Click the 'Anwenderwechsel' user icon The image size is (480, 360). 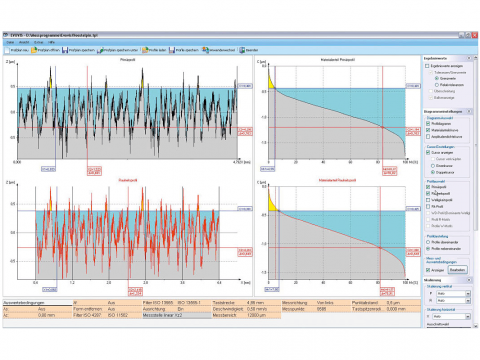pyautogui.click(x=205, y=50)
